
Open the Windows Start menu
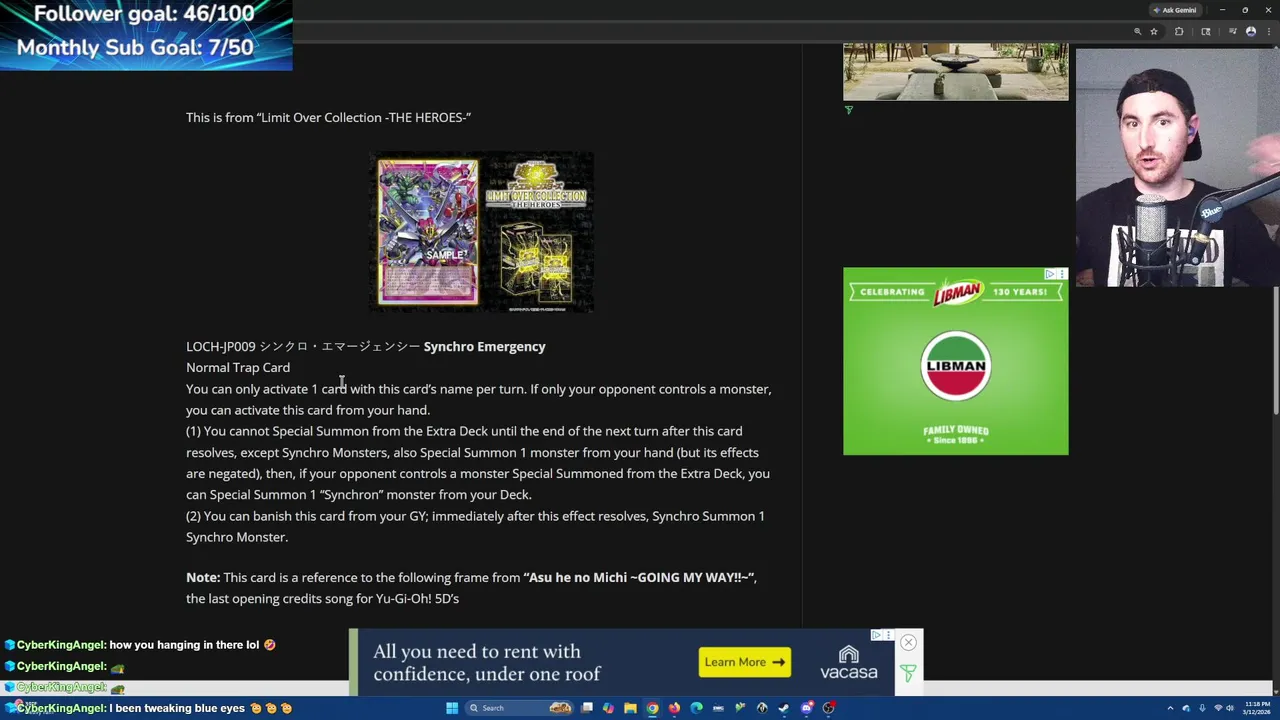click(452, 708)
